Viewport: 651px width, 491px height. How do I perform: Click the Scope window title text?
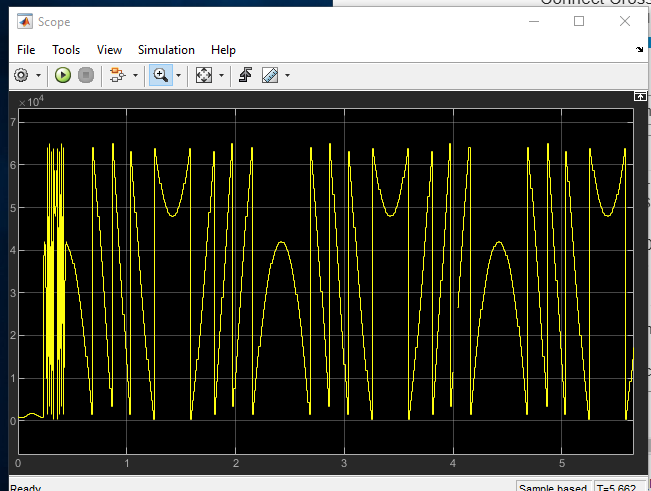coord(54,22)
